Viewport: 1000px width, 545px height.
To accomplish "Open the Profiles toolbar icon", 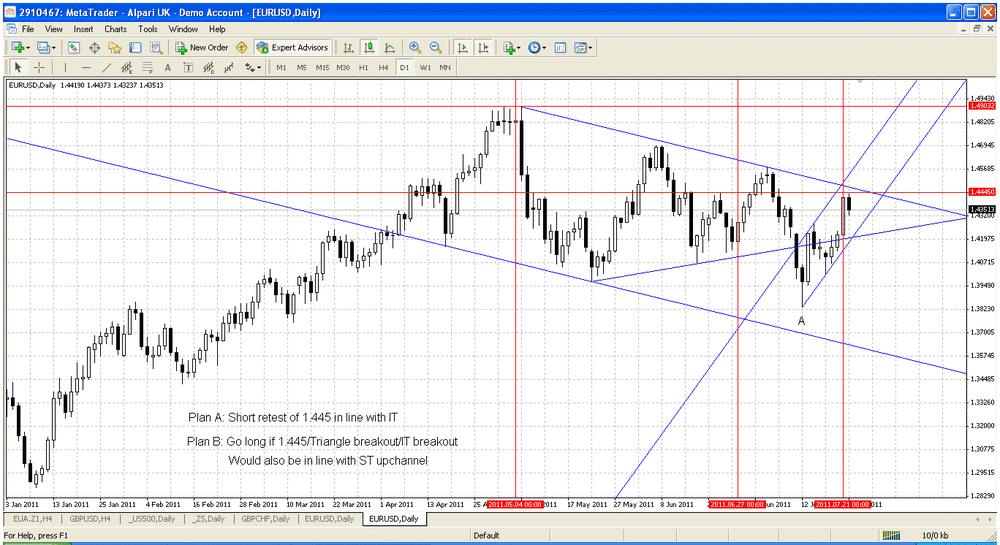I will [x=43, y=47].
